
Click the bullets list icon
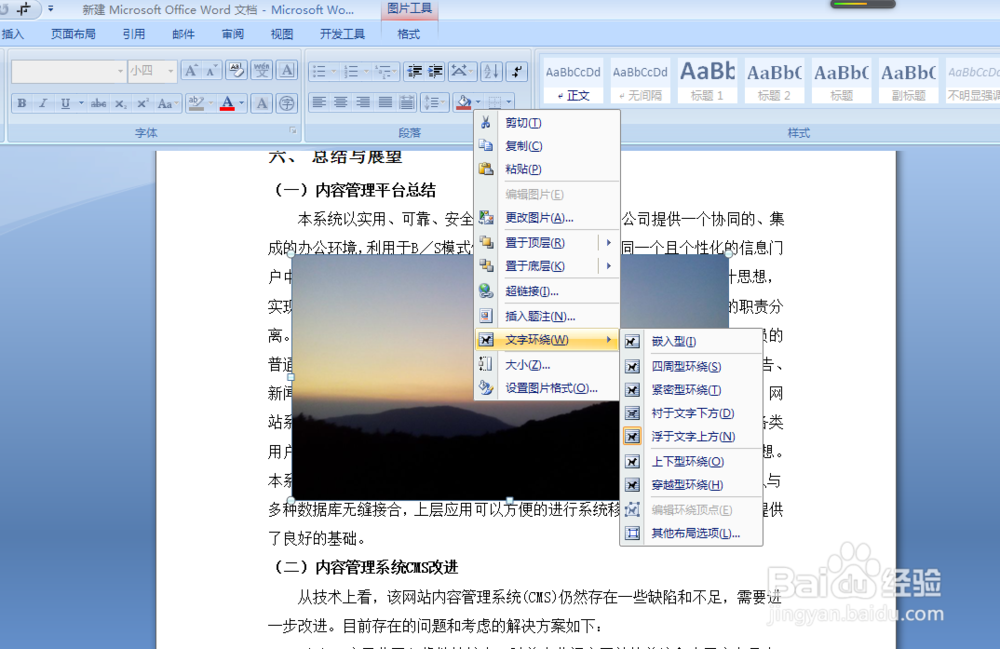[319, 71]
